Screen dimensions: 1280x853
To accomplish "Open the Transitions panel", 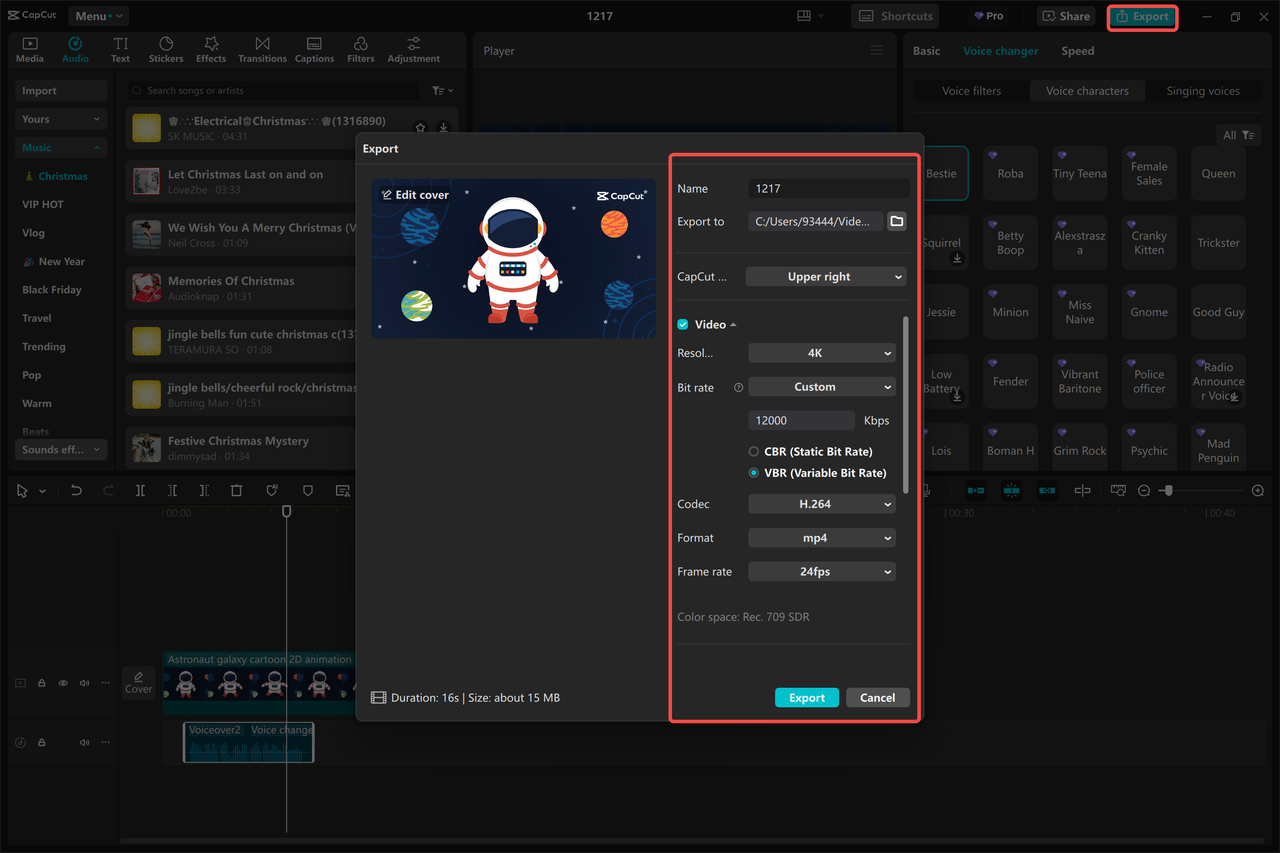I will pos(262,48).
